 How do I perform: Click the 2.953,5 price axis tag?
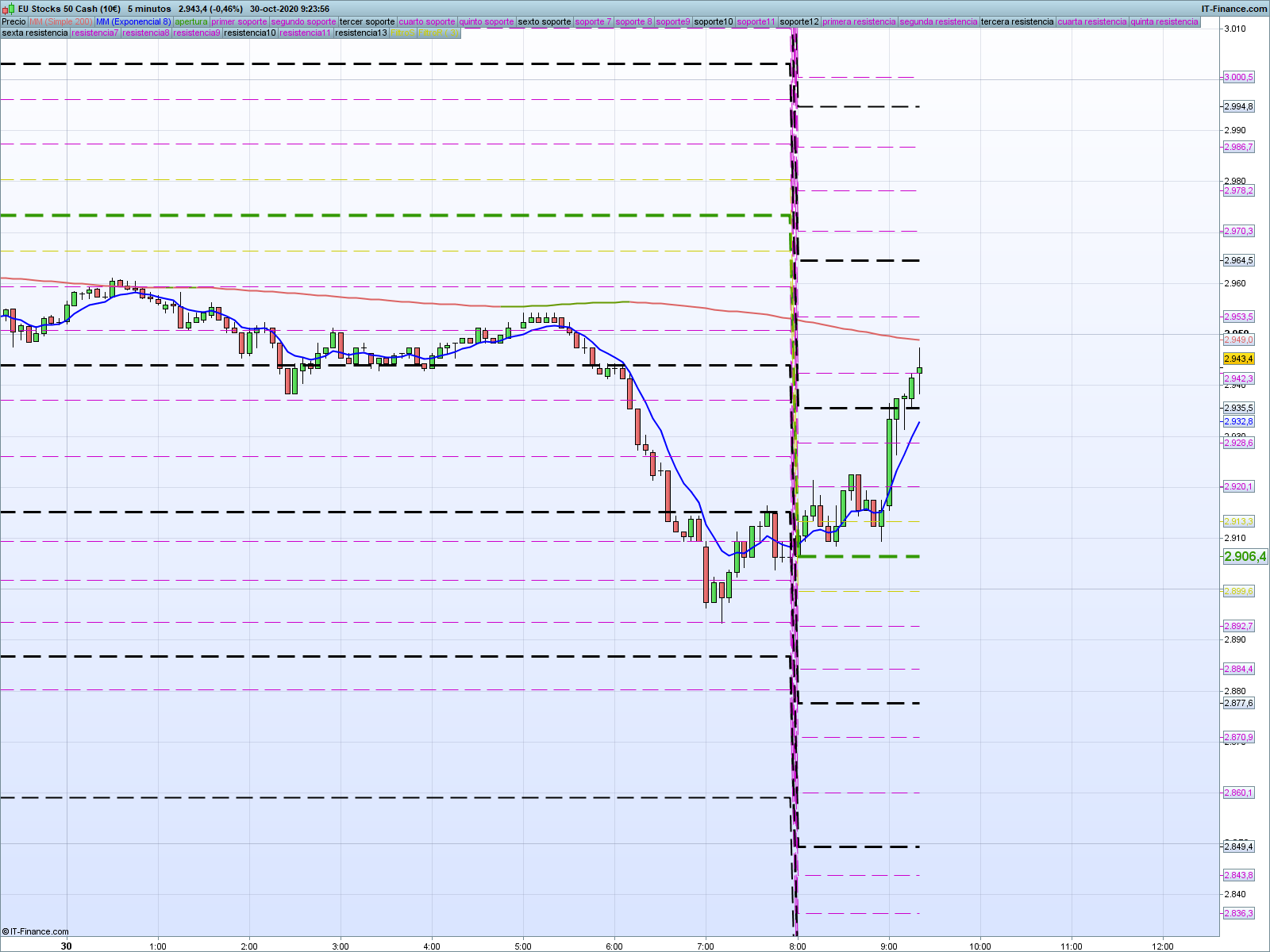click(1238, 317)
